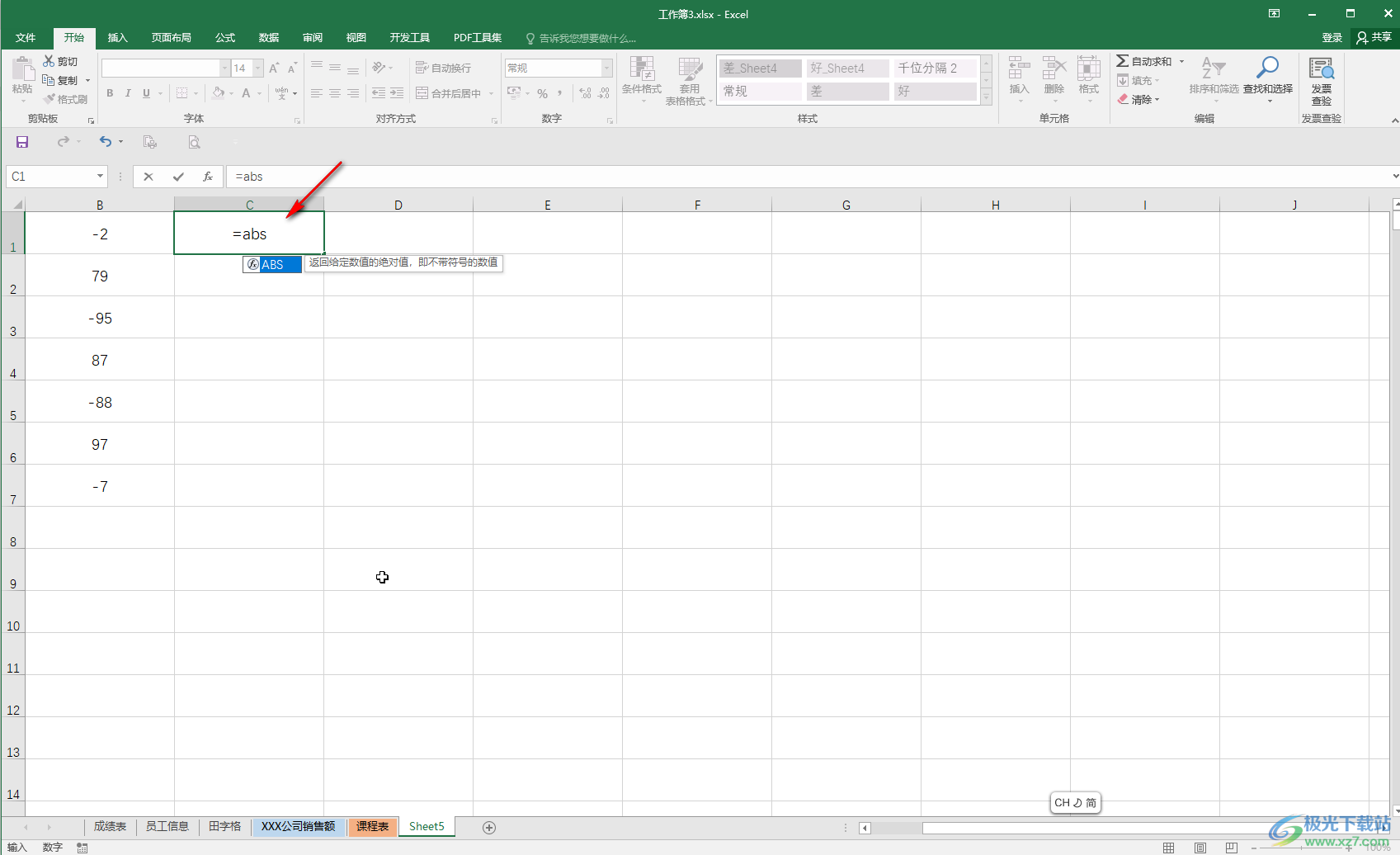Switch to Normal view in the status bar

pos(1169,848)
